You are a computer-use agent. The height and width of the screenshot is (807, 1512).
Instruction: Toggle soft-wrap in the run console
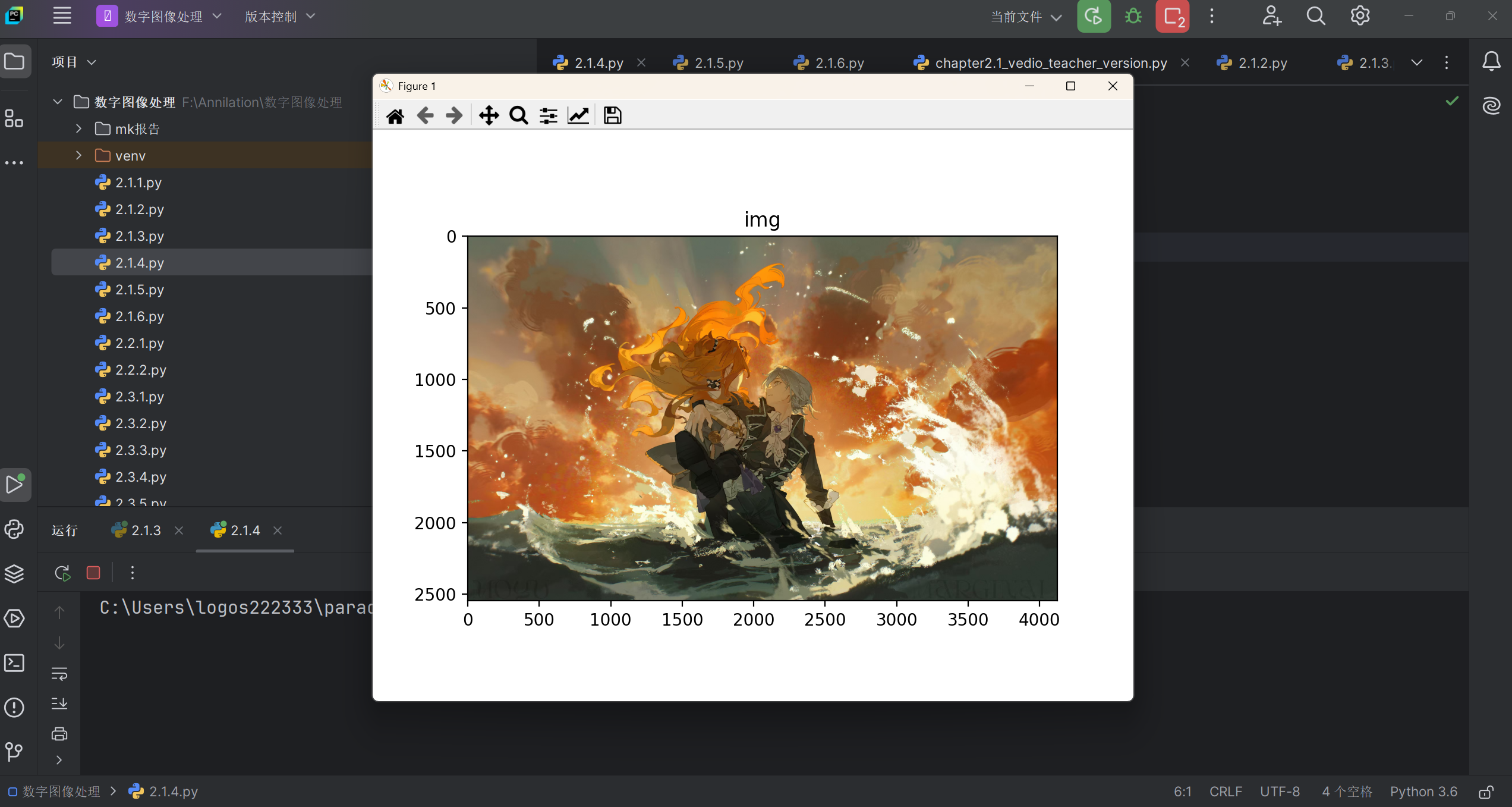59,674
